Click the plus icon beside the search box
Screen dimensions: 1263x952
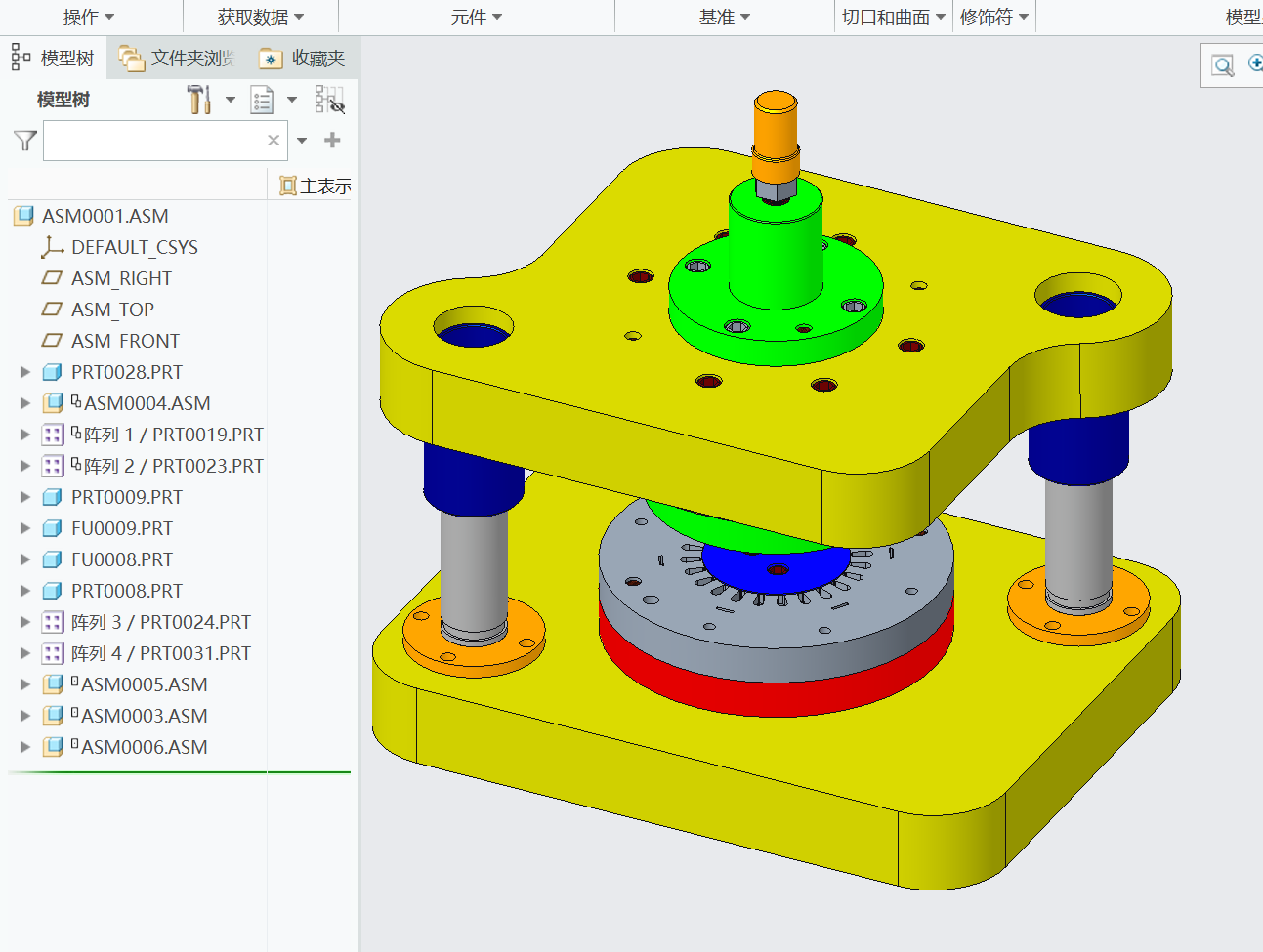(x=332, y=141)
